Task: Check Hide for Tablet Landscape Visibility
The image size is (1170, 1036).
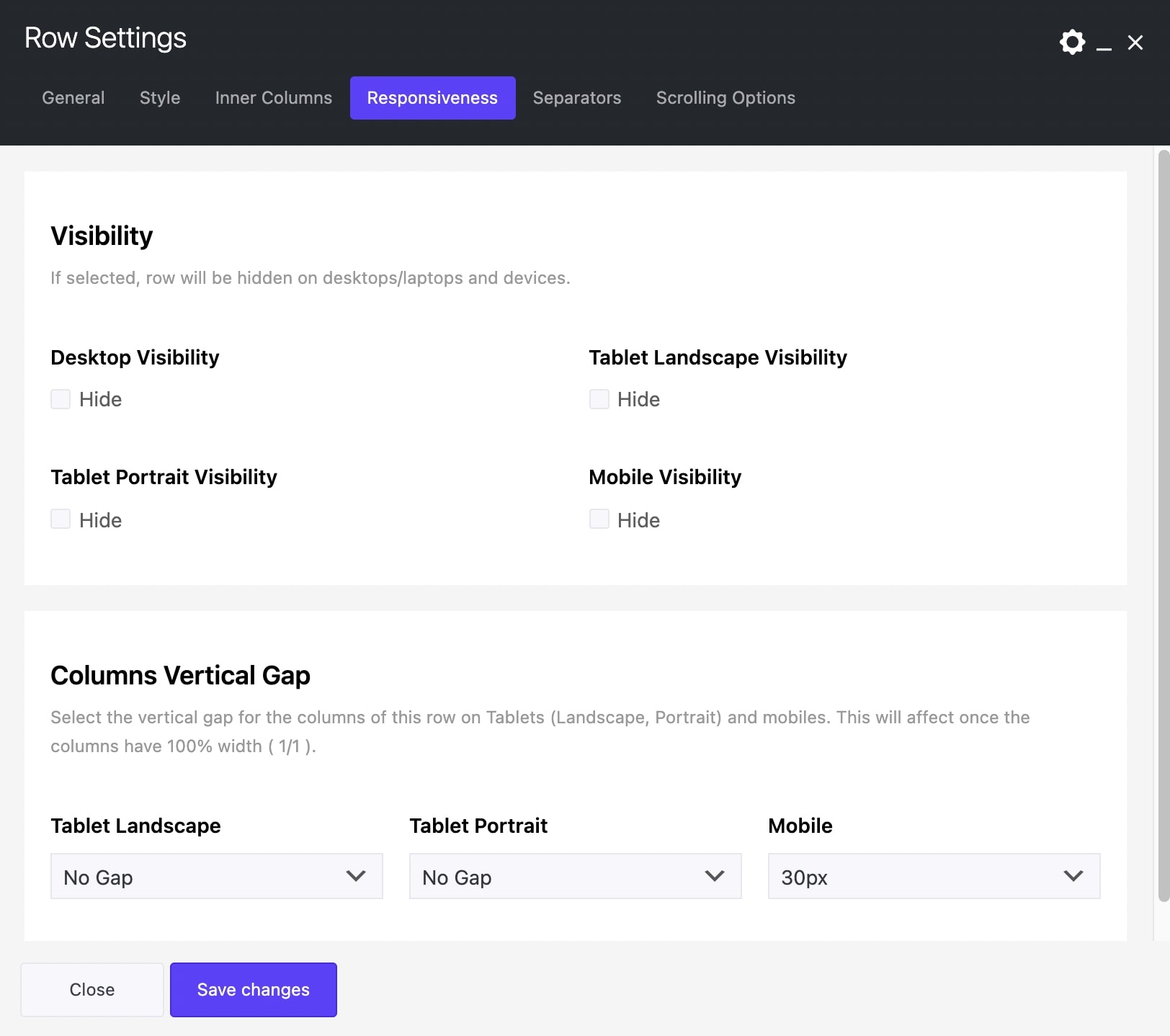Action: pos(599,399)
